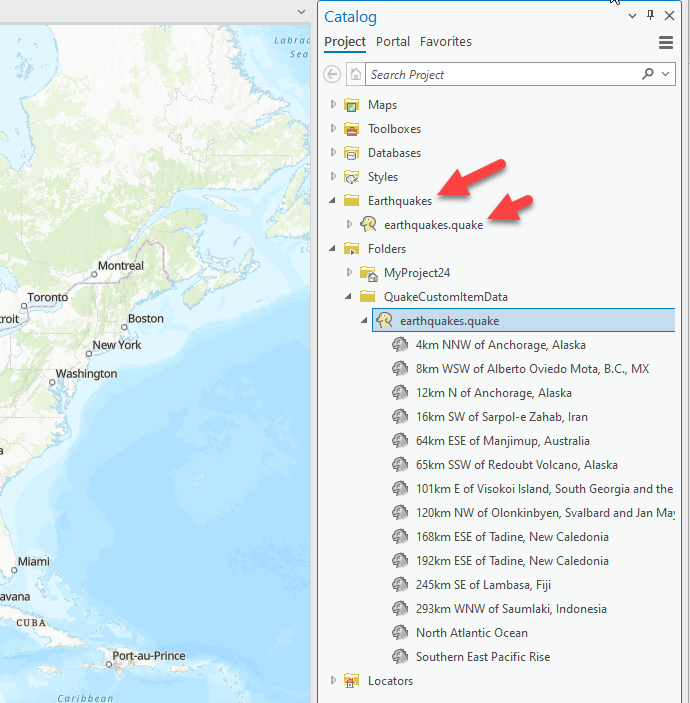
Task: Collapse the QuakeCustomItemData folder
Action: tap(349, 297)
